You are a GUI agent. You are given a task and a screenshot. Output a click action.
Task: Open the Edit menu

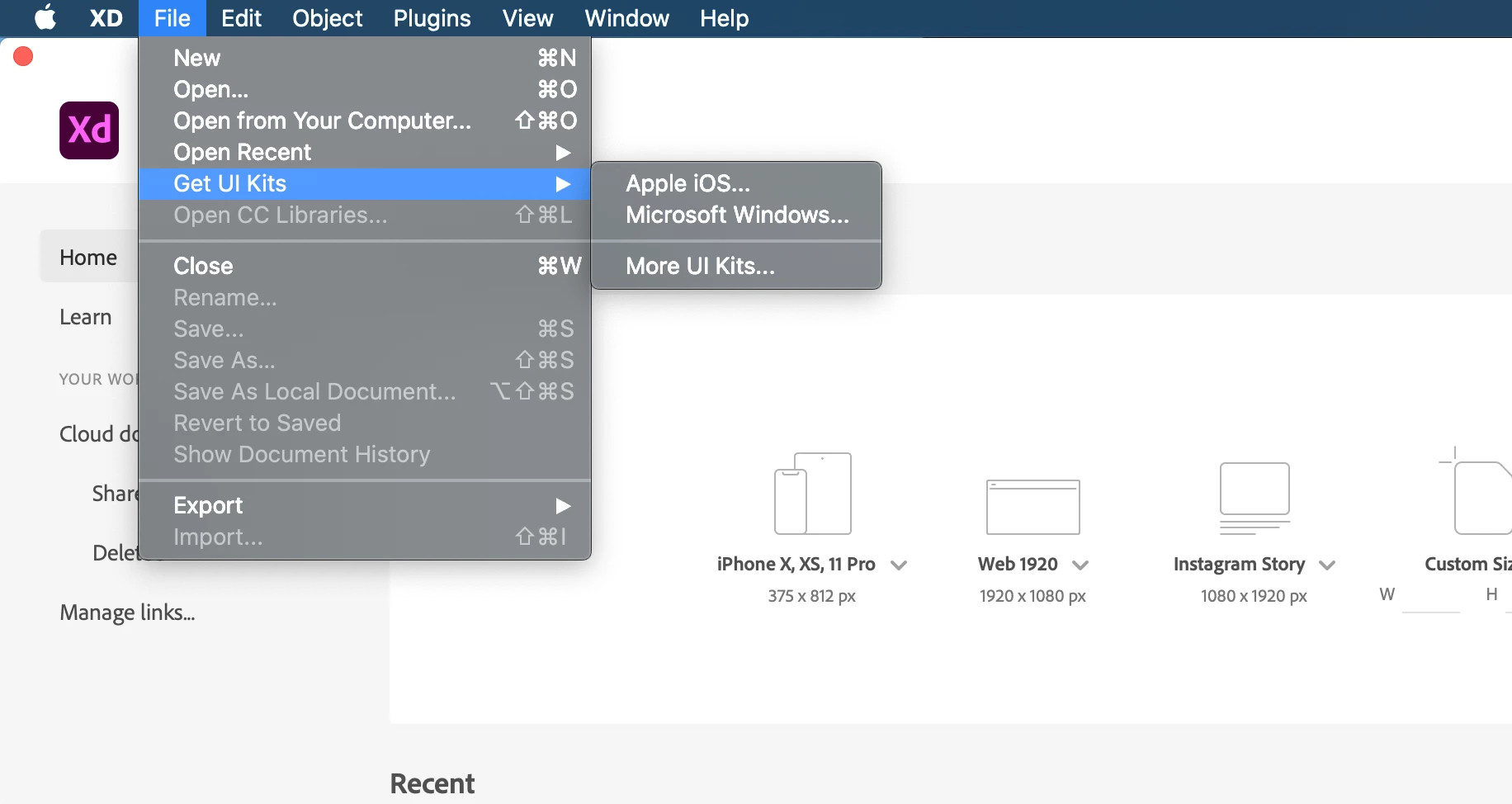tap(241, 18)
